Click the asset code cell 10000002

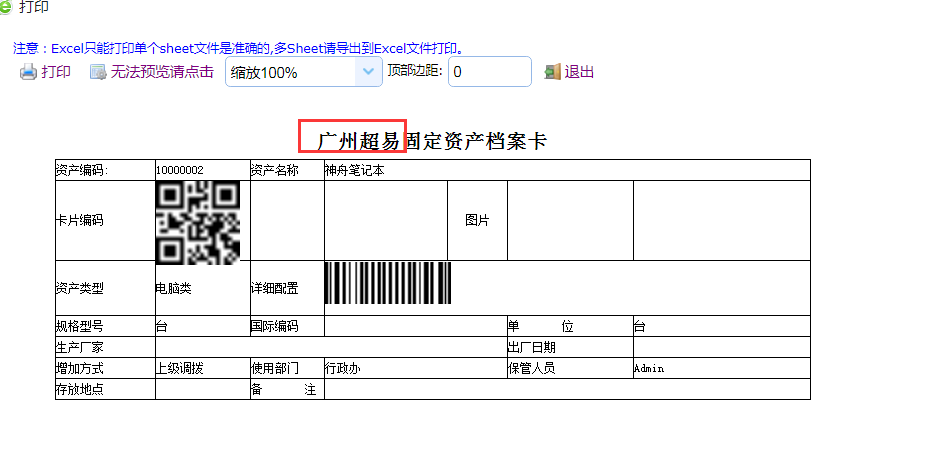tap(180, 171)
